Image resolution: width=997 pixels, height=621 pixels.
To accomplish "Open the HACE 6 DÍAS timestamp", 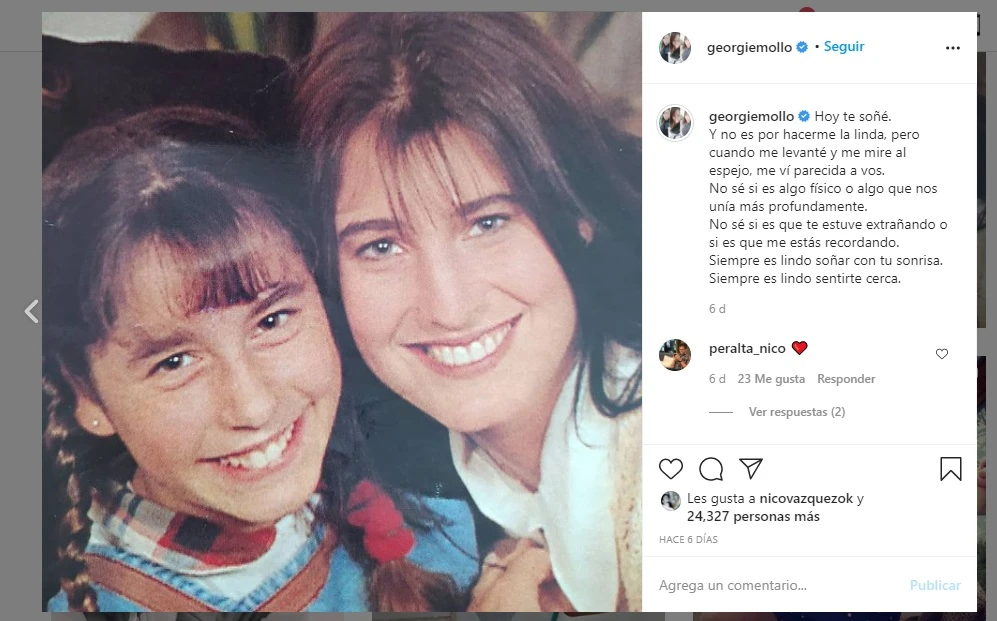I will [x=688, y=540].
